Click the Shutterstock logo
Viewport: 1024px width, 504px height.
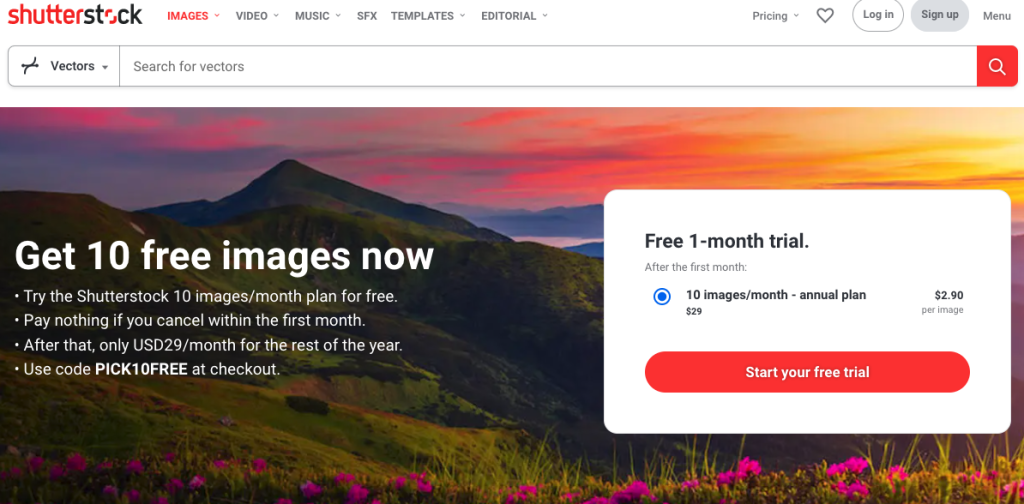(75, 14)
